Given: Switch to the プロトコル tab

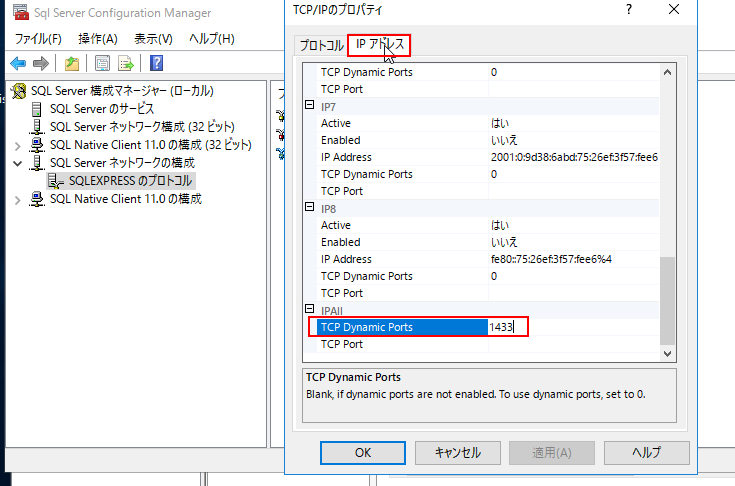Looking at the screenshot, I should pyautogui.click(x=321, y=46).
